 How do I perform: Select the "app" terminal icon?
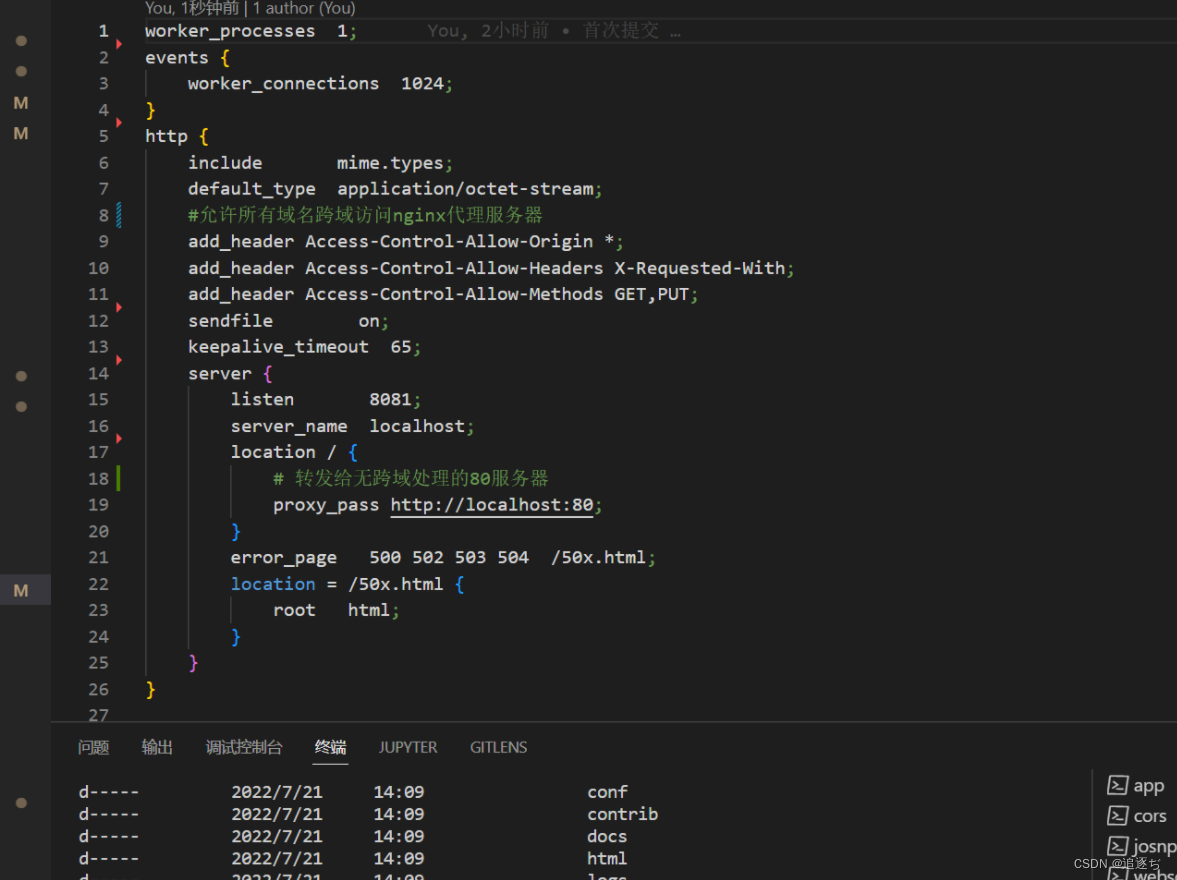point(1118,786)
